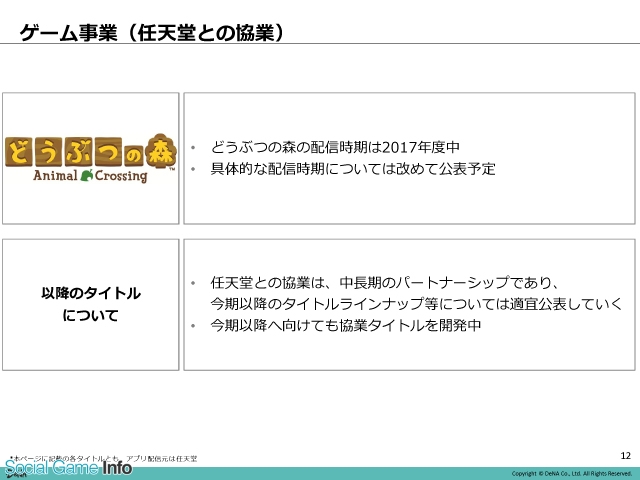Select the line どうぶつの森の配信時期は2017年度中
640x480 pixels.
335,147
